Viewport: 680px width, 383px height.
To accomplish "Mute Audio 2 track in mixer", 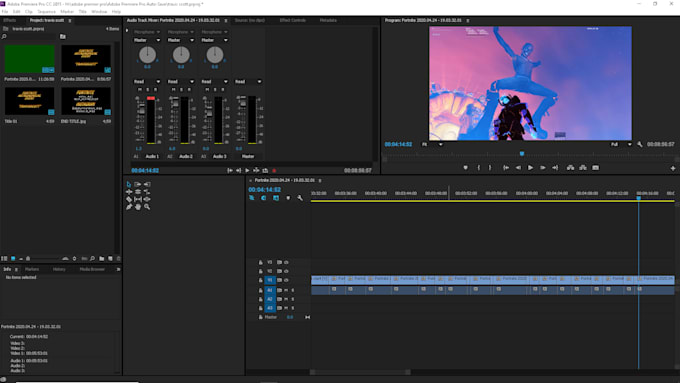I will click(x=173, y=89).
